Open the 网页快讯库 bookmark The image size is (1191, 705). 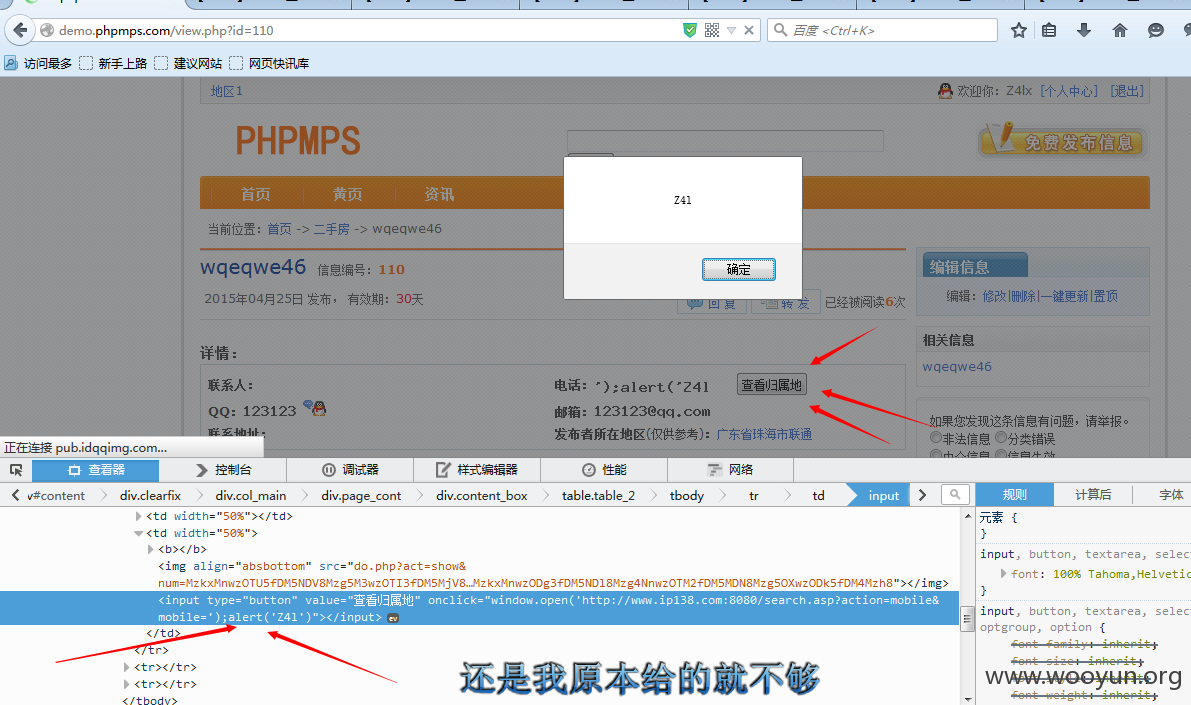[x=270, y=63]
